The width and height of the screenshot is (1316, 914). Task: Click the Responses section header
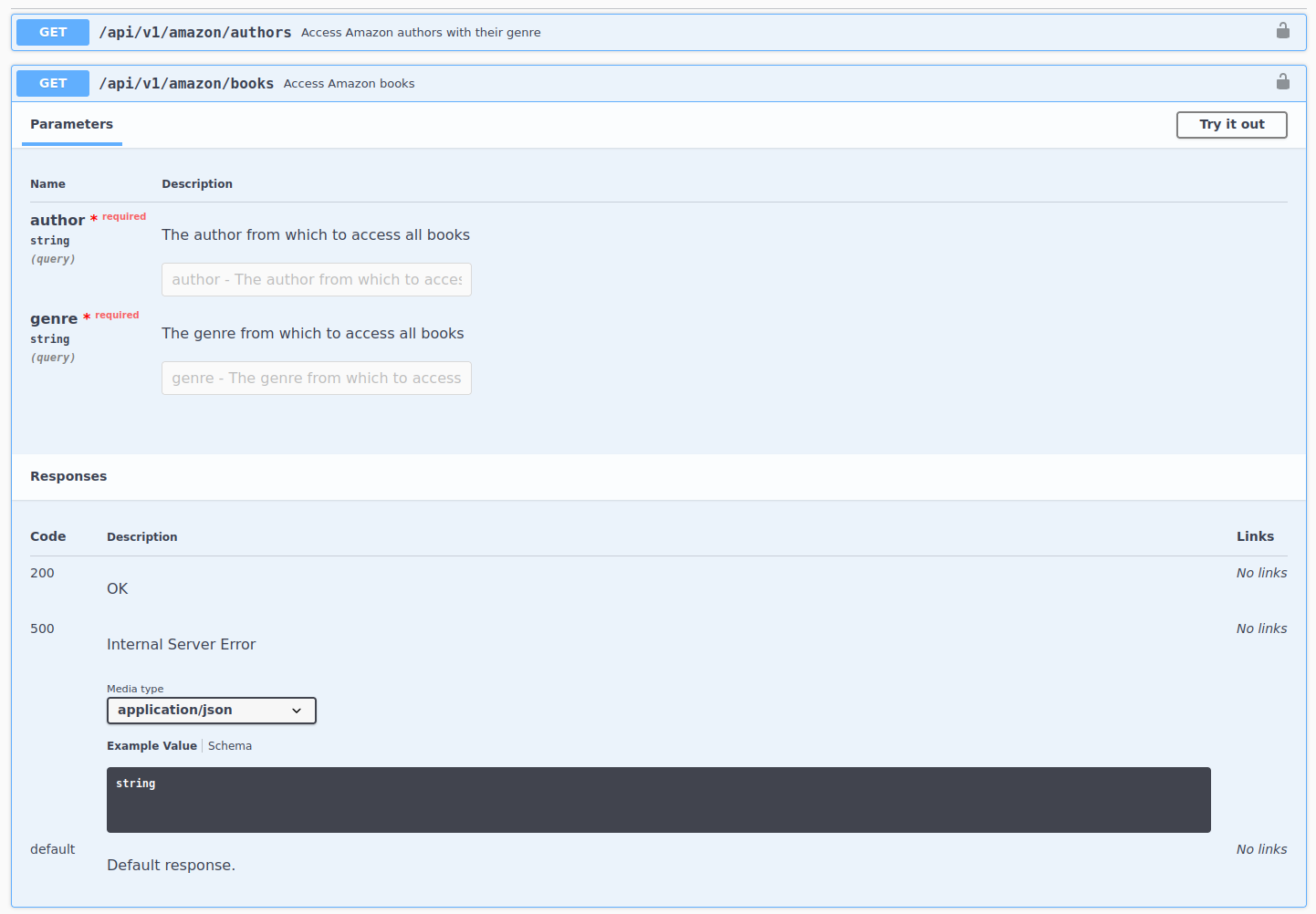(68, 476)
